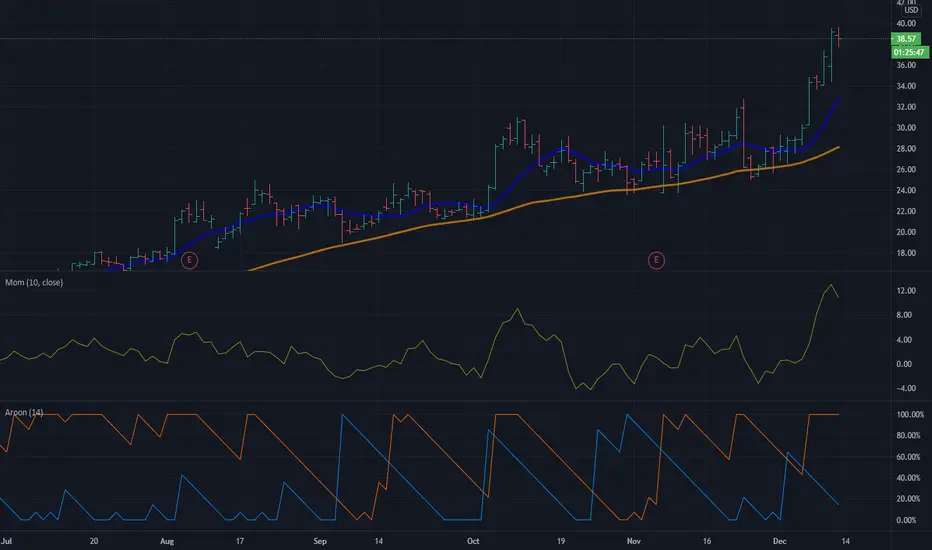Click the 26.00 price scale label
The width and height of the screenshot is (932, 550).
(x=906, y=169)
